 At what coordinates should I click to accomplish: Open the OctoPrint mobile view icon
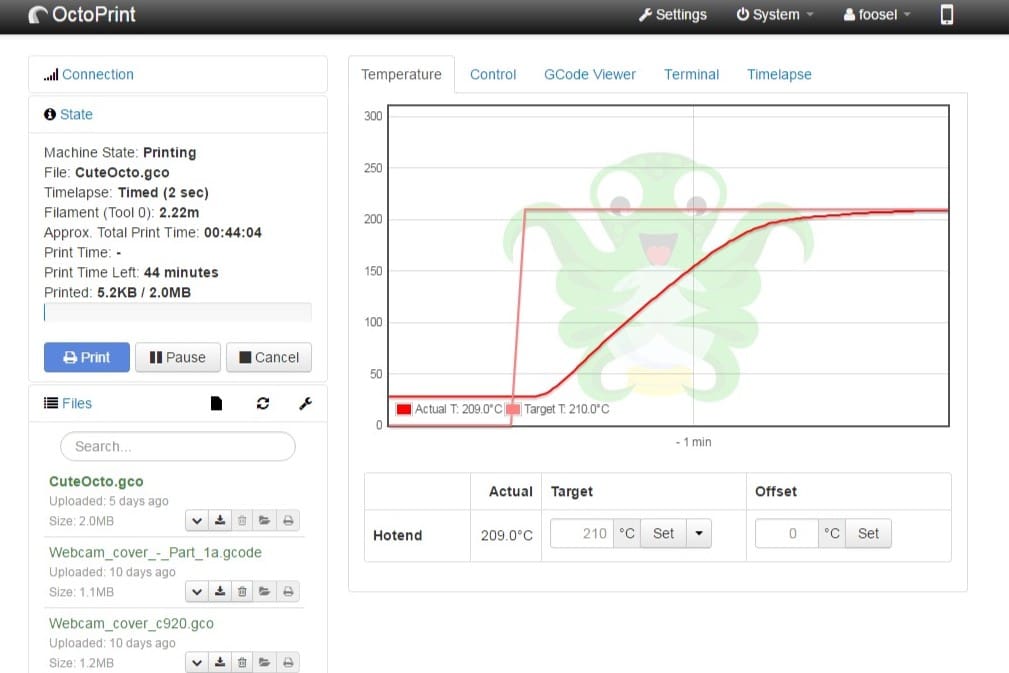946,14
